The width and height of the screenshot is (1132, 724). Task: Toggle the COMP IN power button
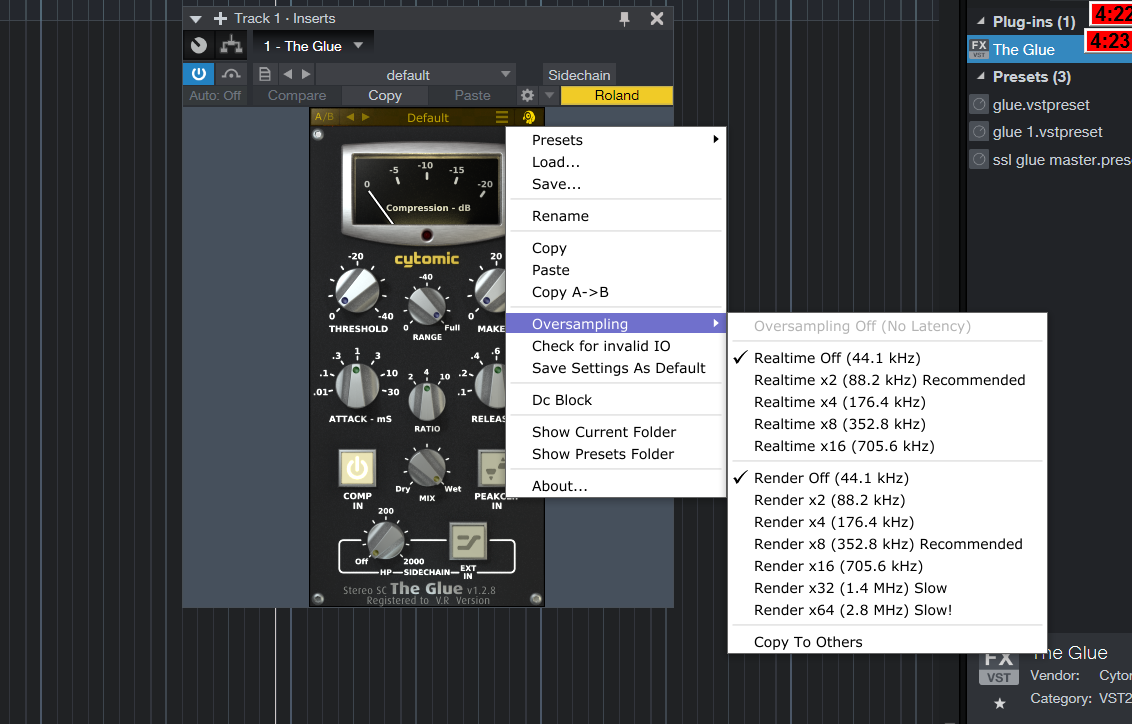pos(357,468)
